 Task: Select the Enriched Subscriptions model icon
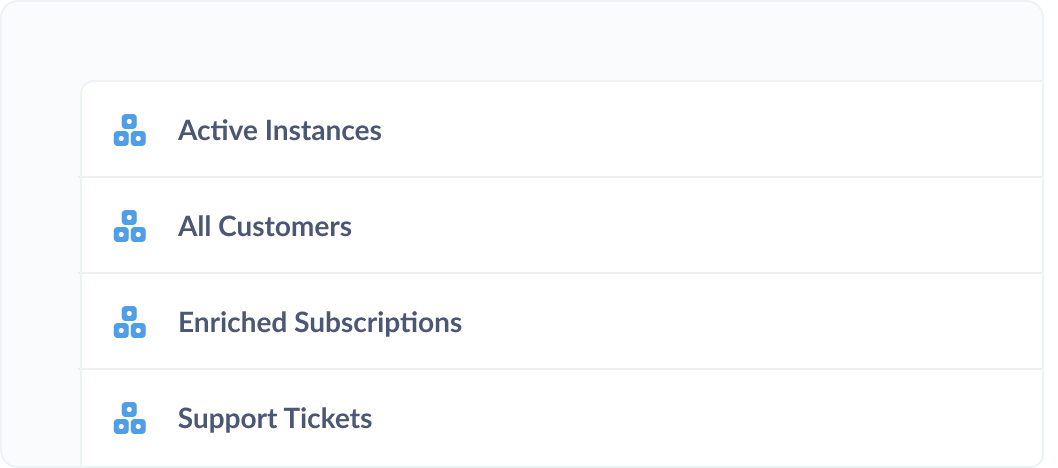coord(130,322)
